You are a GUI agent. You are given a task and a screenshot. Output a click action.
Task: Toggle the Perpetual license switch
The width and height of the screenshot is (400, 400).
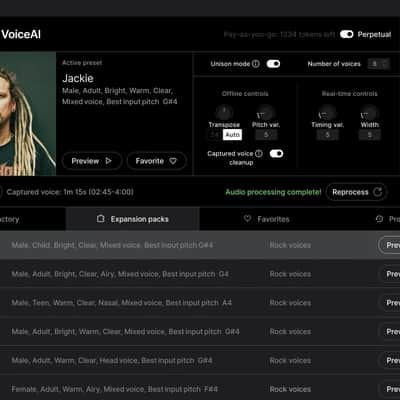[347, 34]
